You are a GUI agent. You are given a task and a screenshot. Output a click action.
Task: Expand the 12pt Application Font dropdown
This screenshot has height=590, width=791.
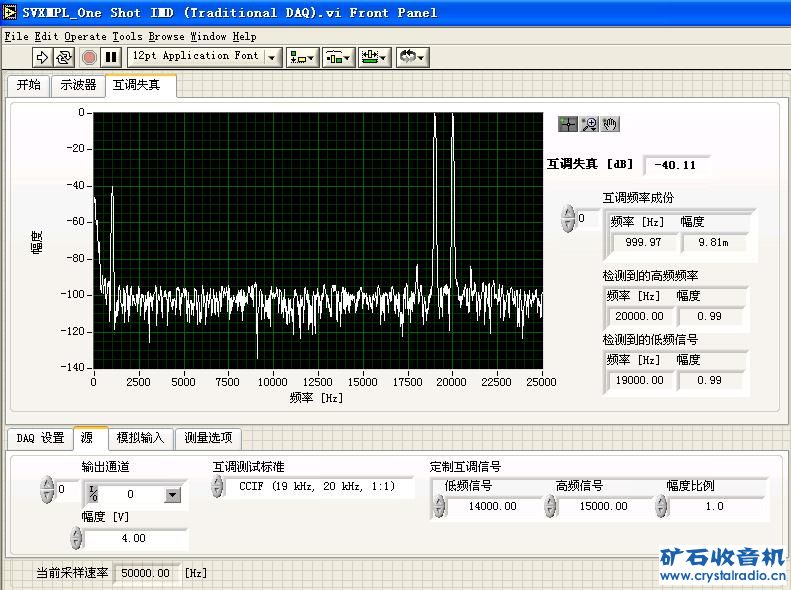pos(273,57)
